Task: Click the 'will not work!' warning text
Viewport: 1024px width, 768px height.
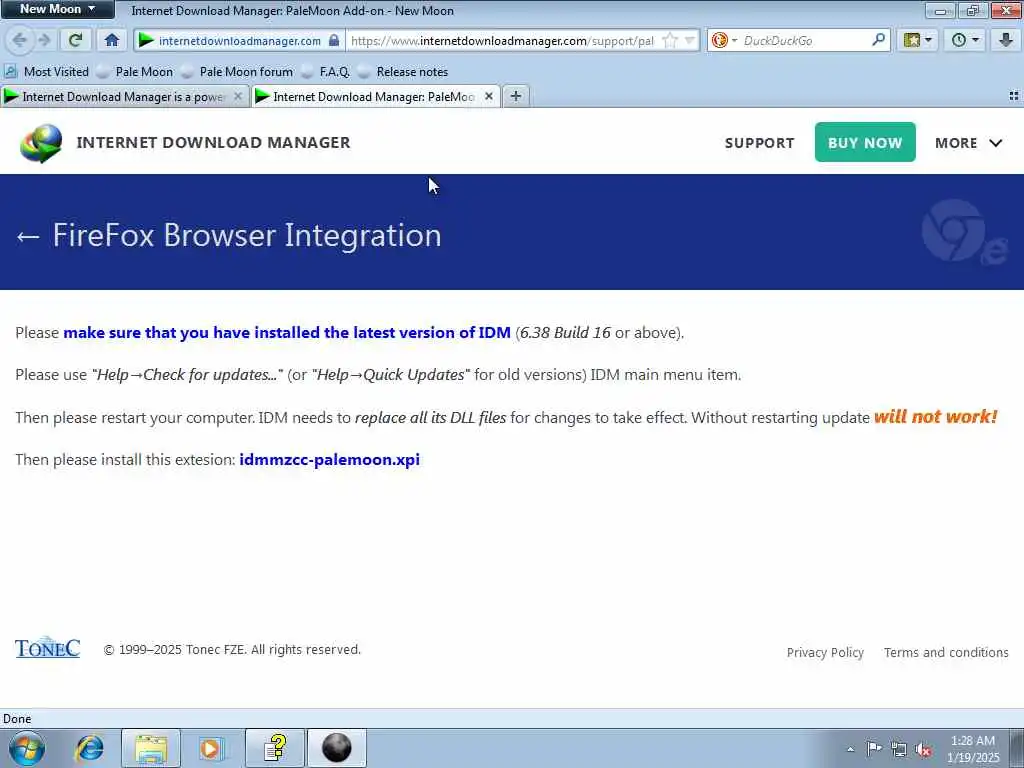Action: coord(935,417)
